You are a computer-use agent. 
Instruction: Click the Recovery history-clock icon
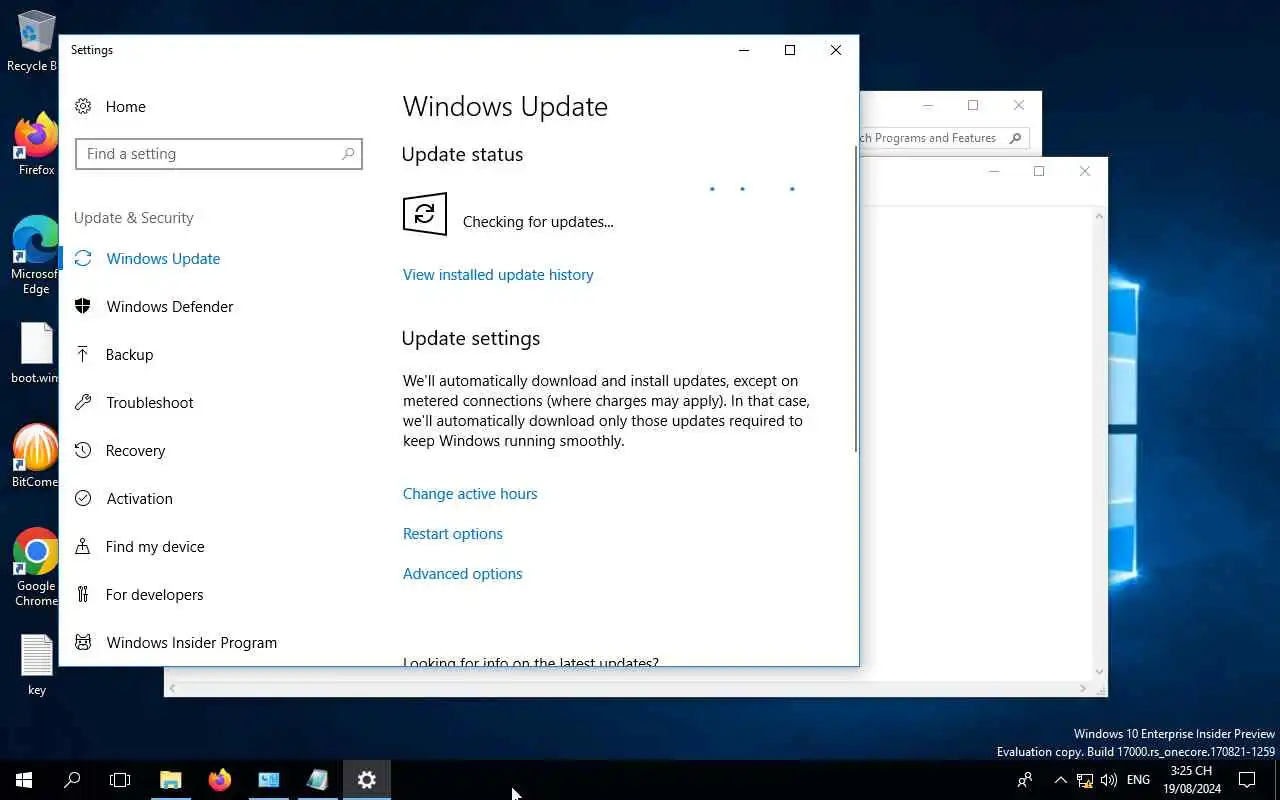tap(83, 450)
